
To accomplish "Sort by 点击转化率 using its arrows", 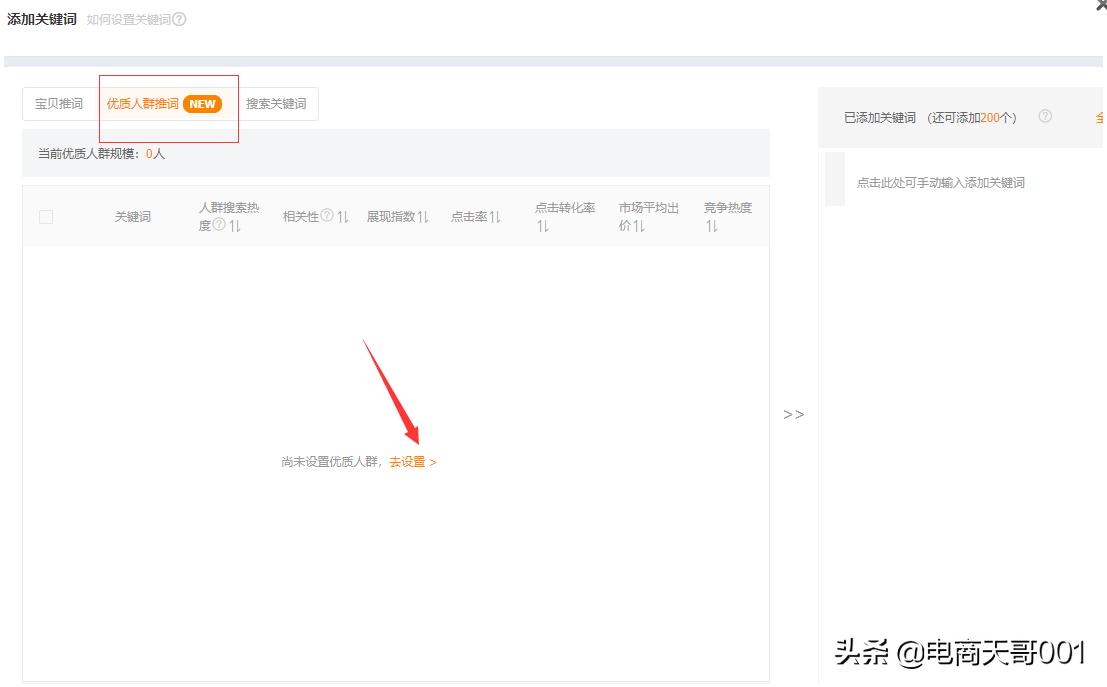I will 545,226.
